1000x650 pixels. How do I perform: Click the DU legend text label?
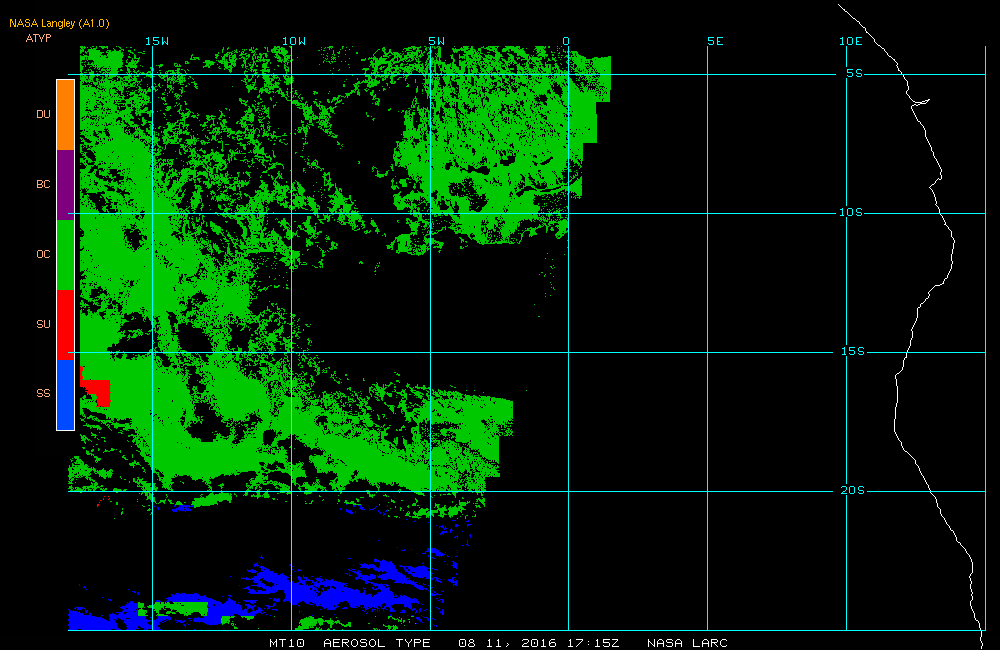click(x=43, y=114)
